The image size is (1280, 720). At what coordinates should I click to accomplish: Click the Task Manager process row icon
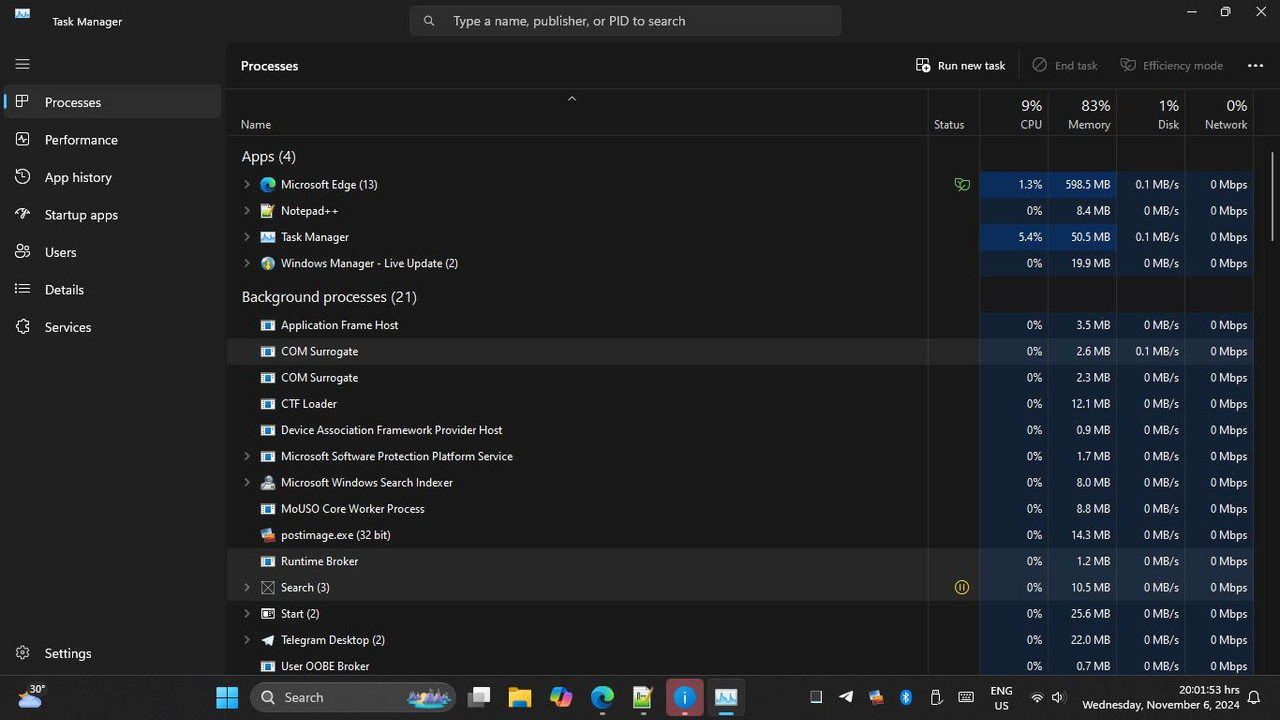click(x=267, y=237)
